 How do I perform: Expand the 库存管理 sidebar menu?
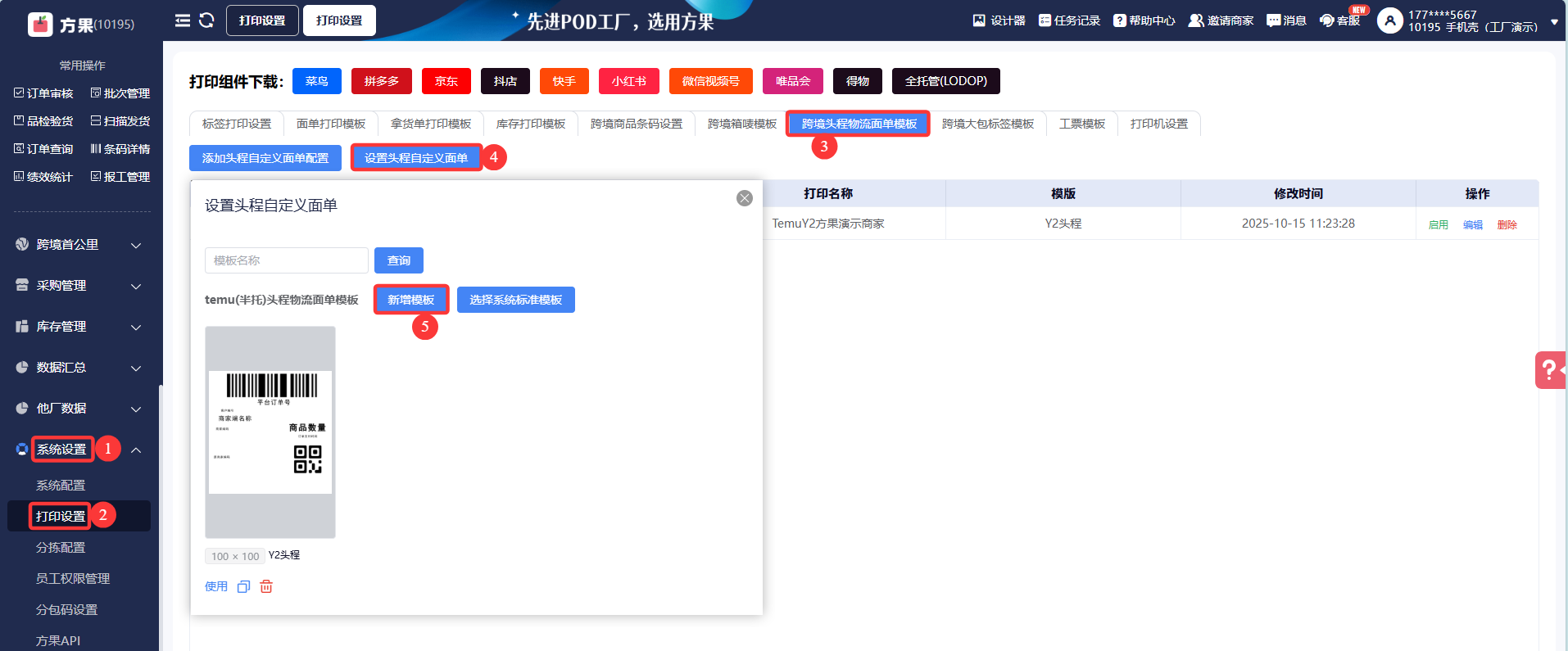(x=79, y=327)
